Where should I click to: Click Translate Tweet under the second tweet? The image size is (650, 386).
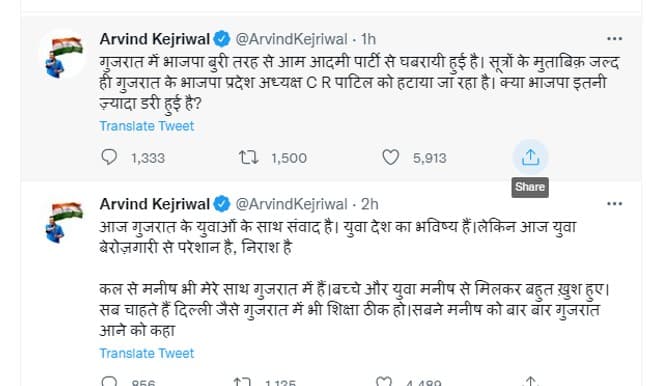pyautogui.click(x=147, y=353)
